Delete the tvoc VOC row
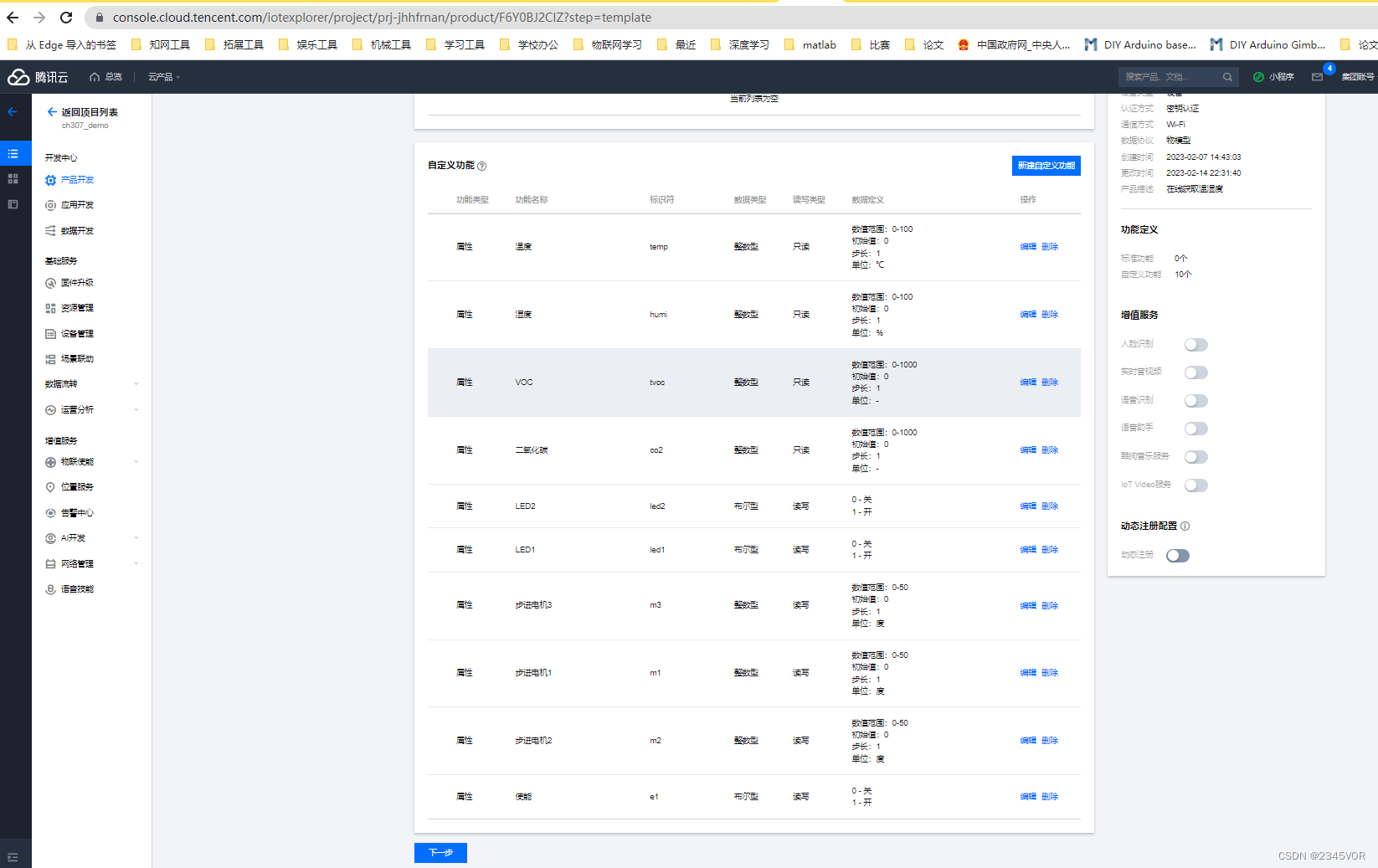The height and width of the screenshot is (868, 1378). pos(1050,383)
